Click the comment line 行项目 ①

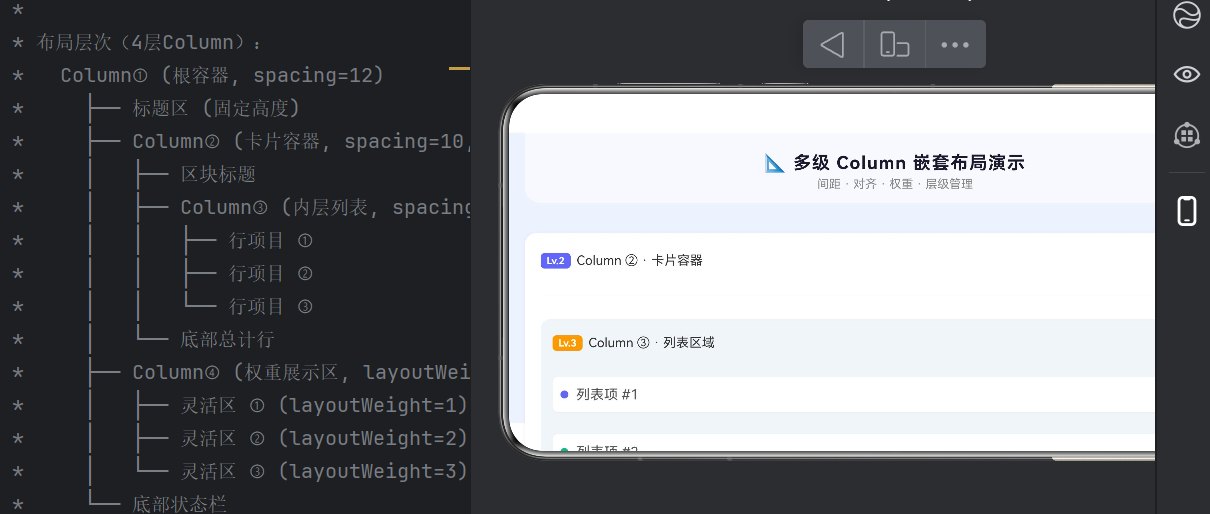pyautogui.click(x=271, y=241)
